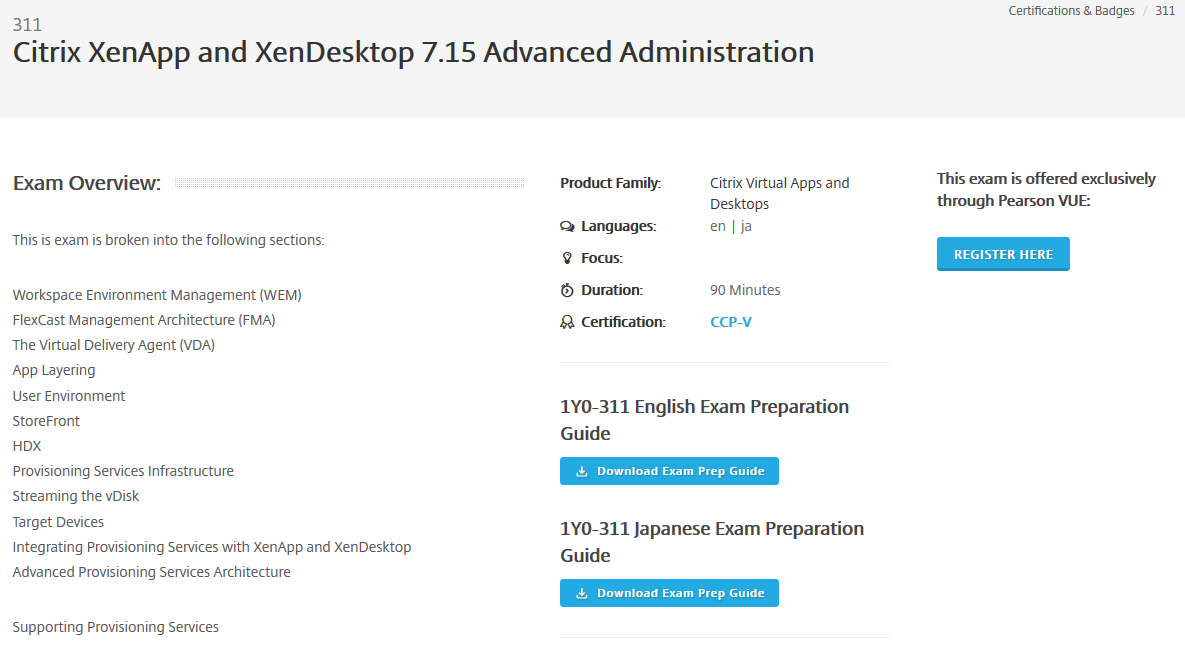Click the 311 exam number above the title
The width and height of the screenshot is (1185, 647).
(x=27, y=25)
